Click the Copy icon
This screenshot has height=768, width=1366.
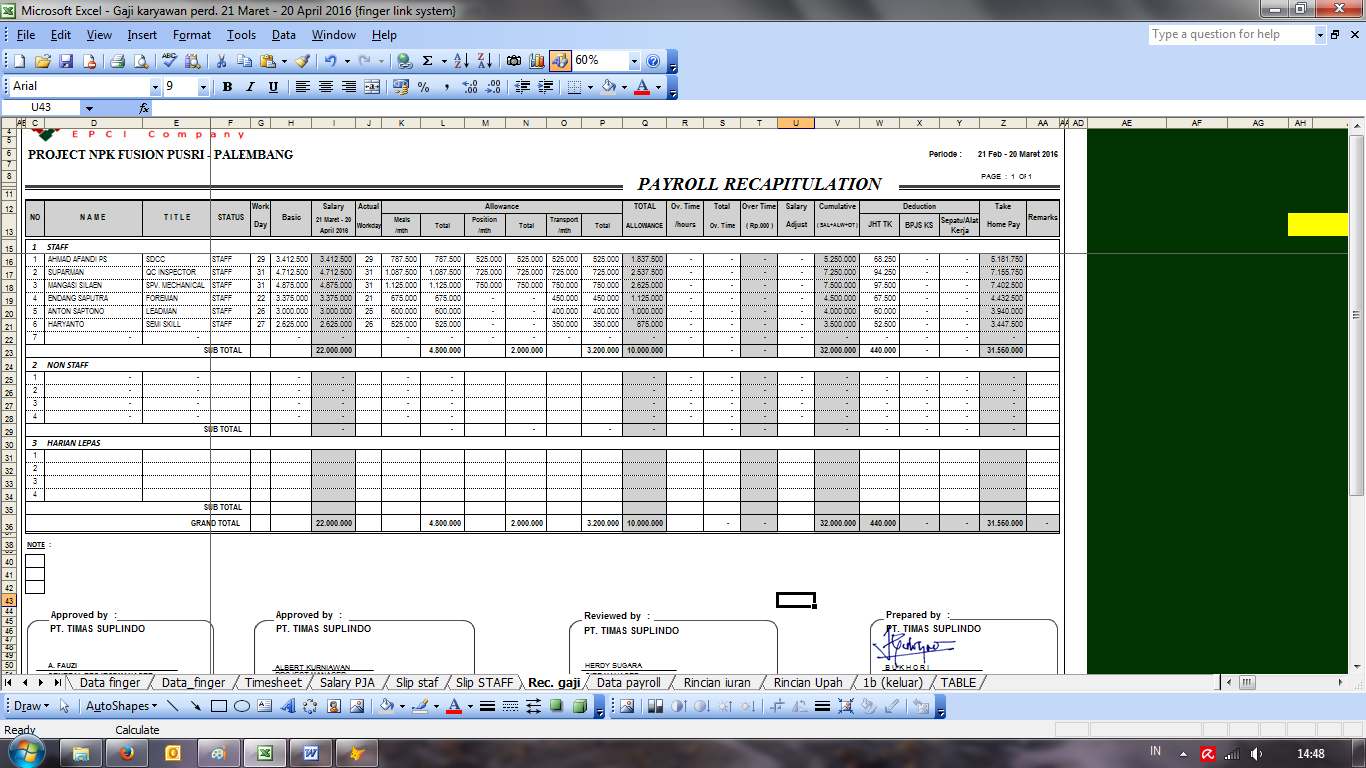tap(245, 61)
